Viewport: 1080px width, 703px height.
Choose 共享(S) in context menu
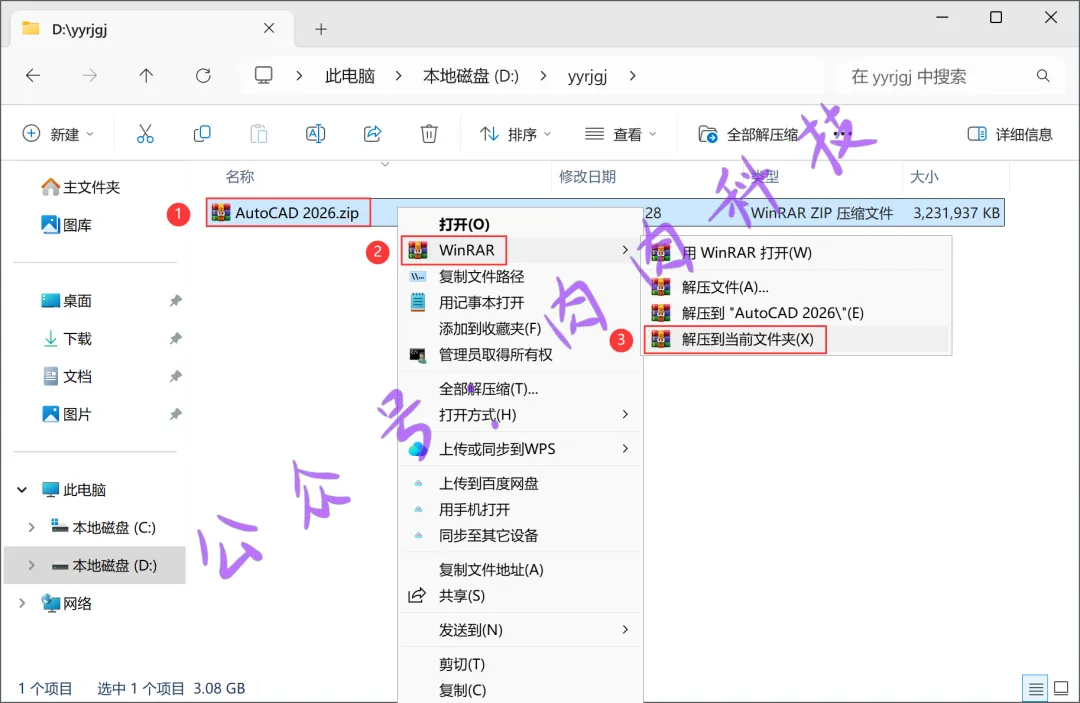(x=519, y=596)
